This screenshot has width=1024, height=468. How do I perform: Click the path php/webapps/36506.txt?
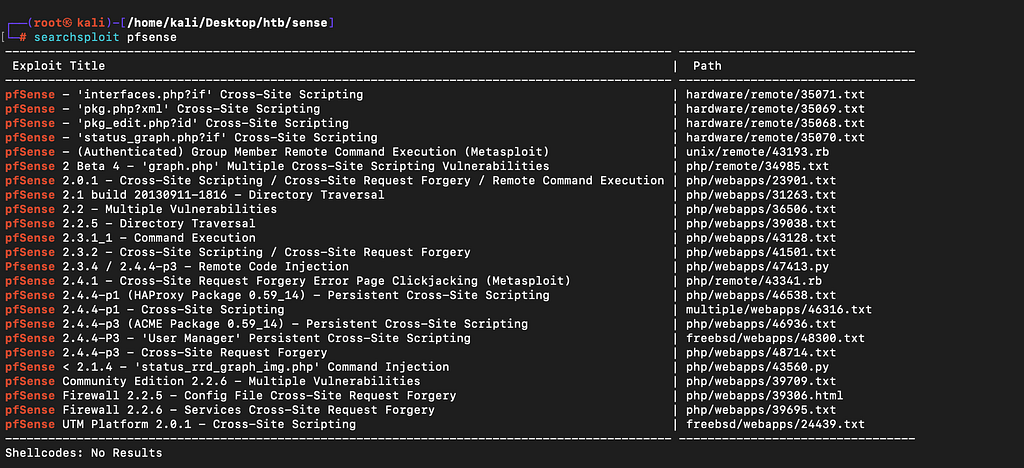(x=761, y=210)
